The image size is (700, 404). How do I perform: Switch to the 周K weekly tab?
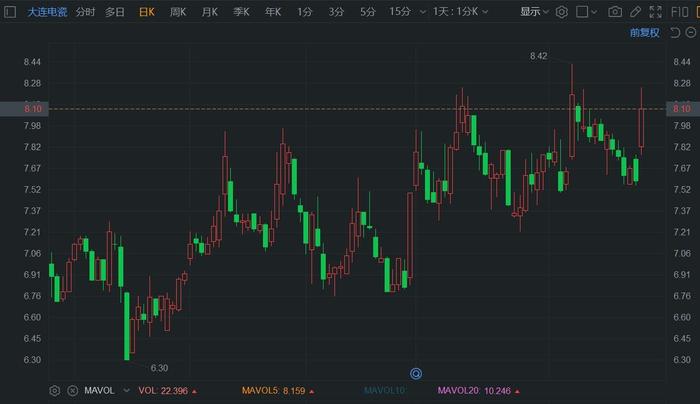tap(178, 12)
